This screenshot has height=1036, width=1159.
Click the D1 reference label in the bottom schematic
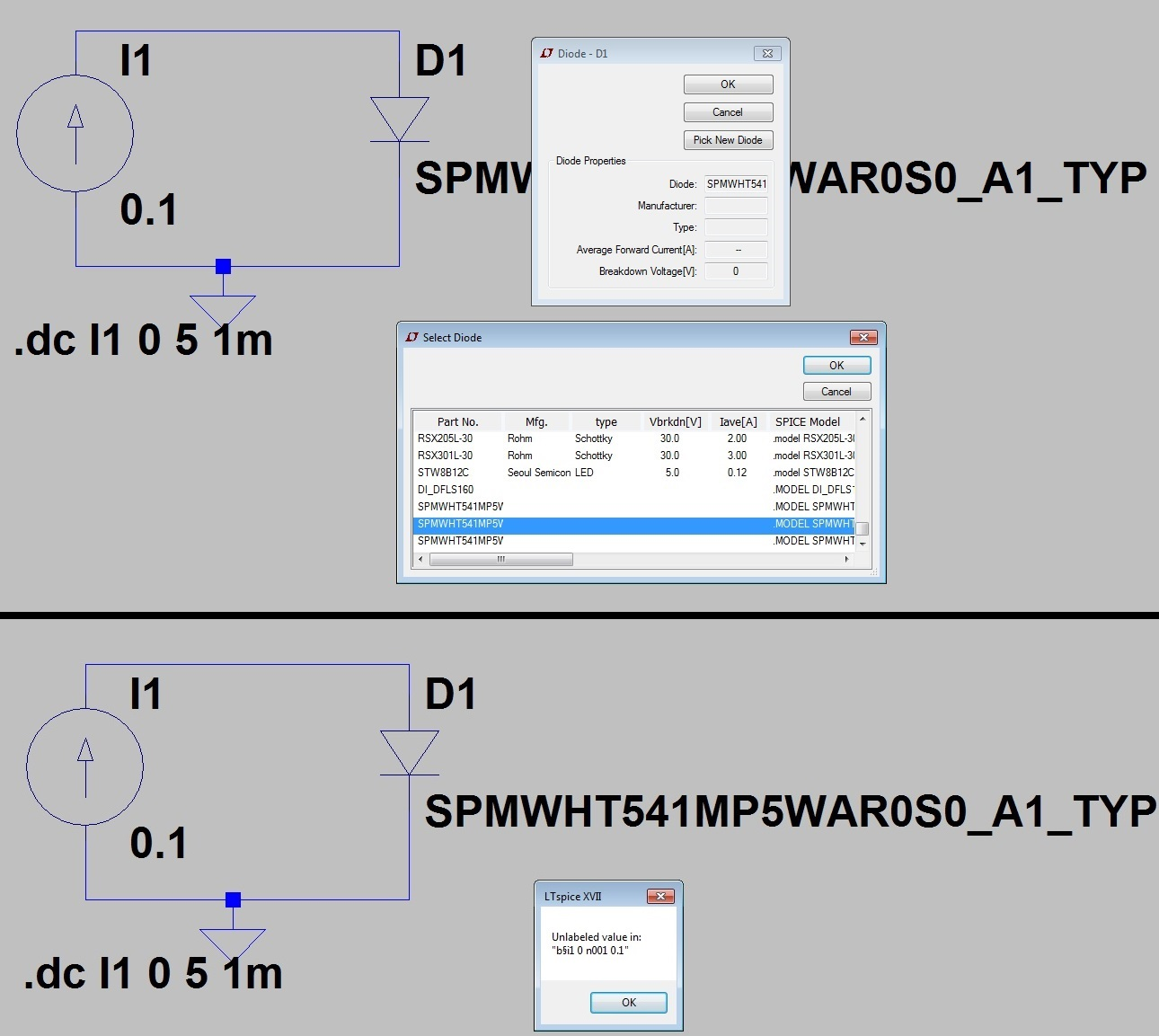click(x=450, y=694)
